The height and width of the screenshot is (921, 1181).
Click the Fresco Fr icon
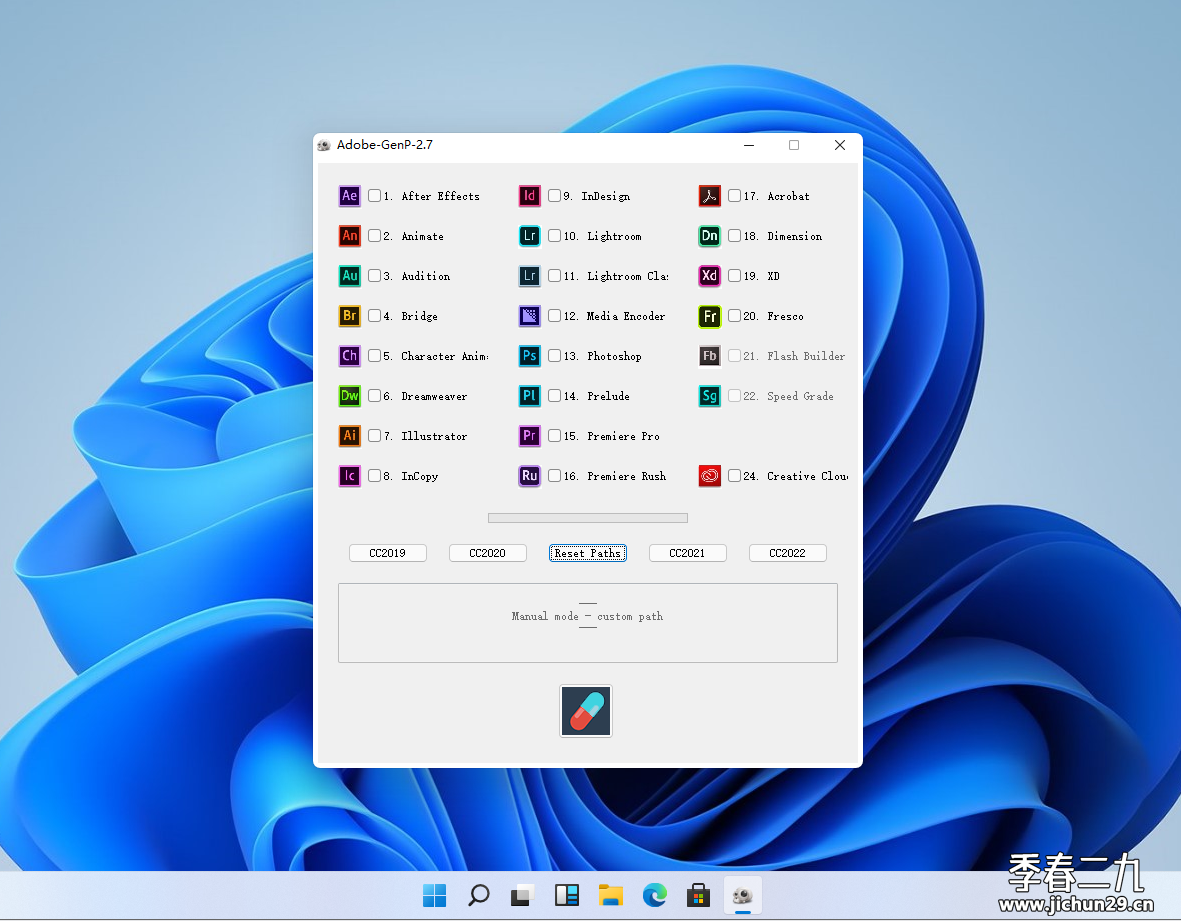pos(710,316)
